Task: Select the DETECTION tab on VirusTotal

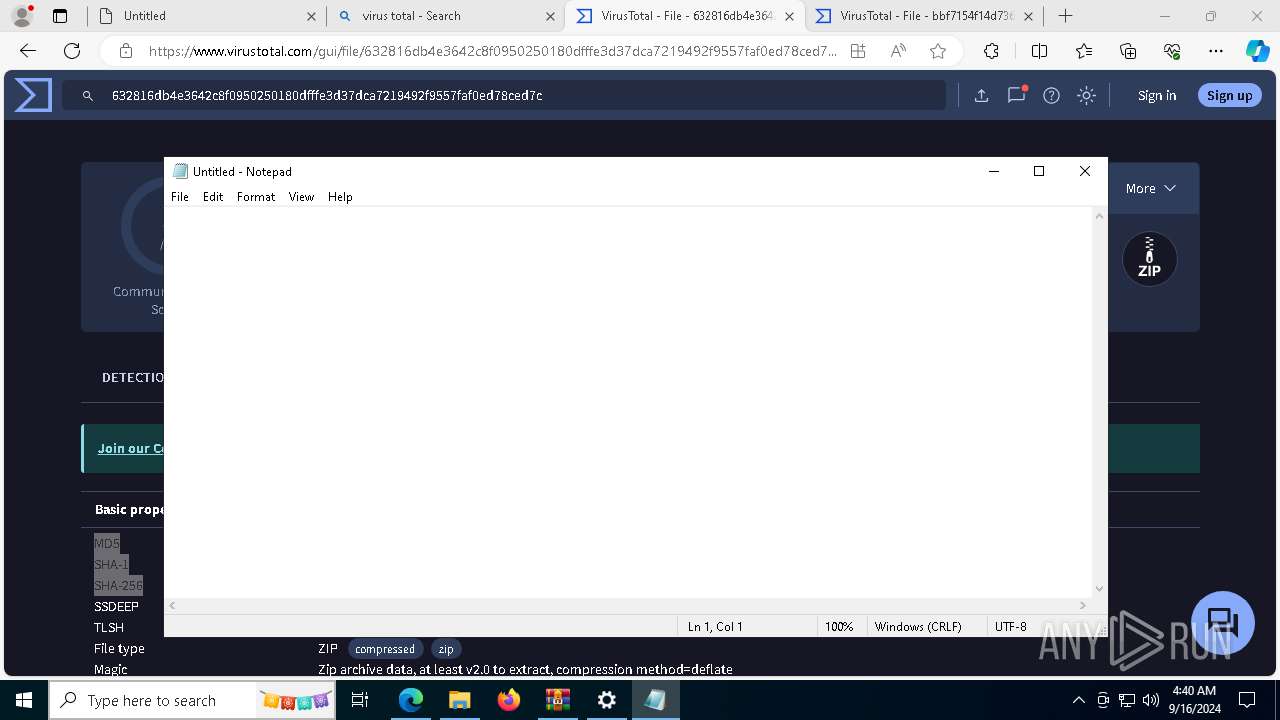Action: [132, 377]
